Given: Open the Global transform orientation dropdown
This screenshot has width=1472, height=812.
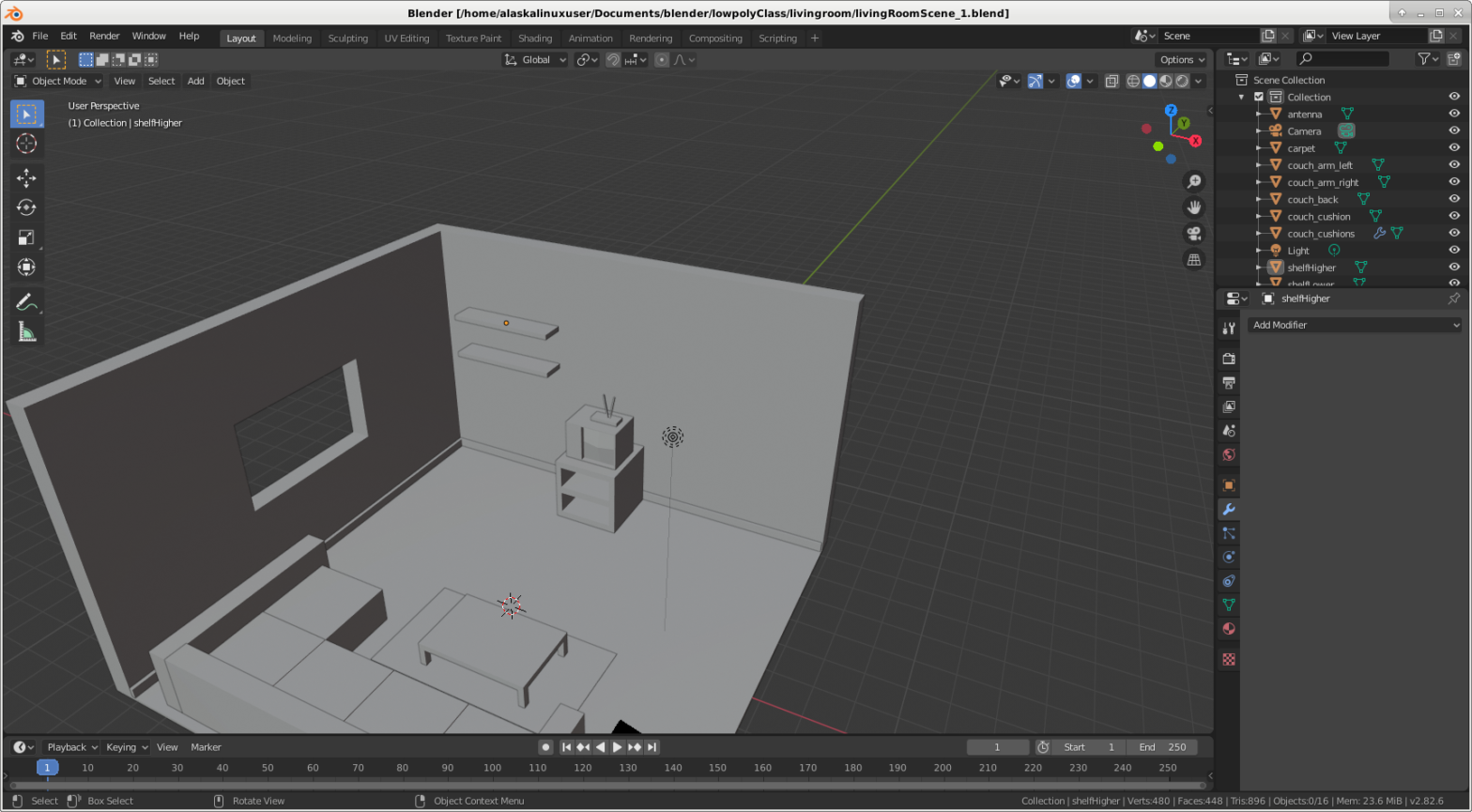Looking at the screenshot, I should (536, 59).
